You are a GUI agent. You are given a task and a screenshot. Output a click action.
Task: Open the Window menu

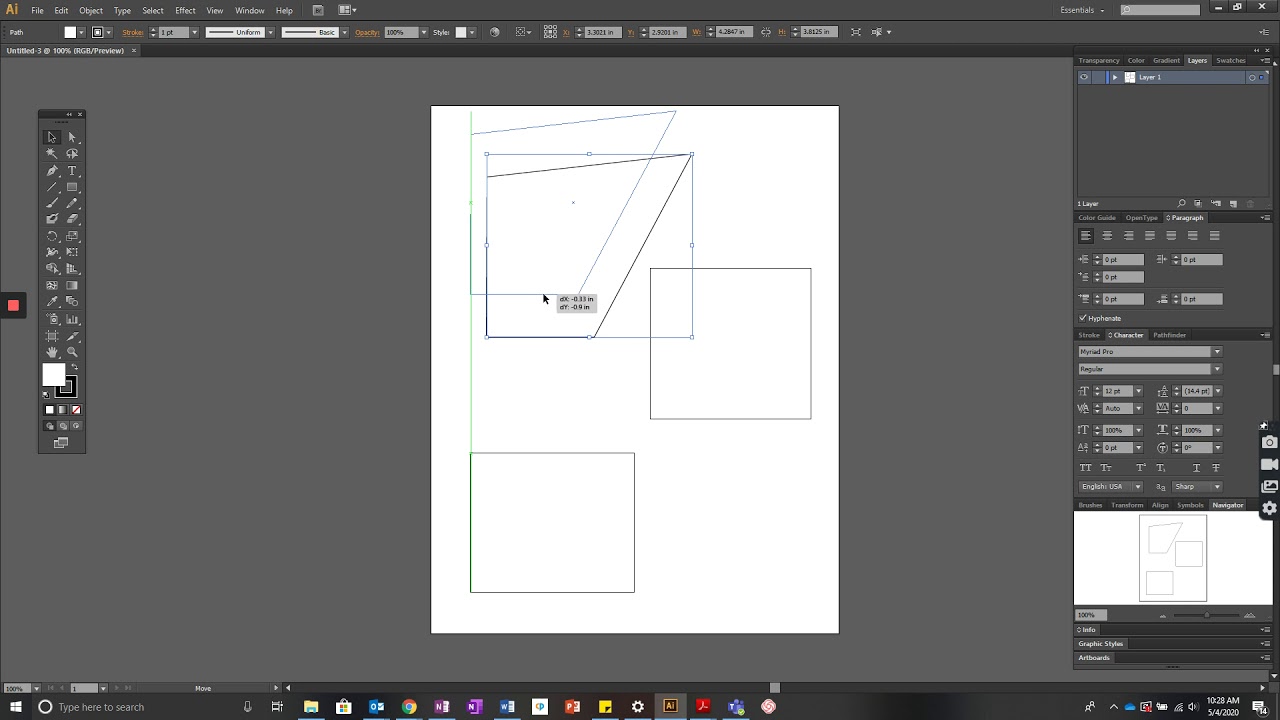point(250,10)
